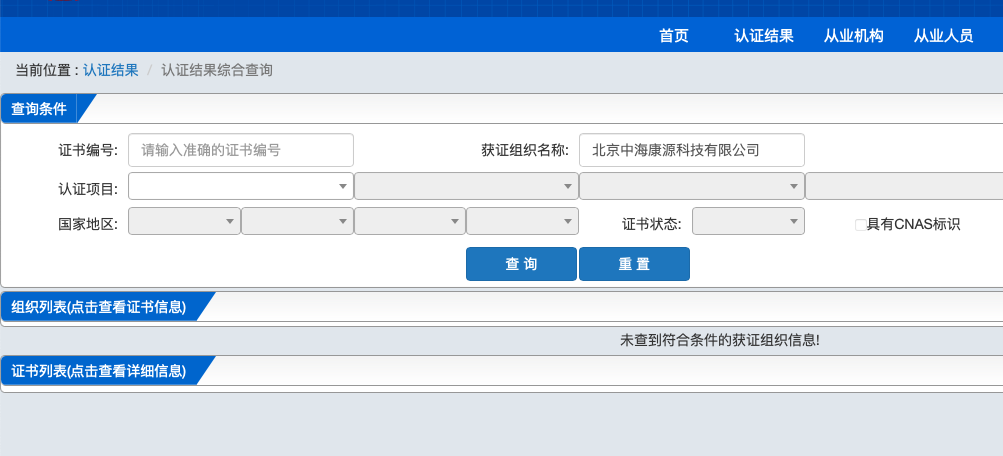Open the second 国家地区 dropdown
The width and height of the screenshot is (1003, 456).
[x=297, y=221]
